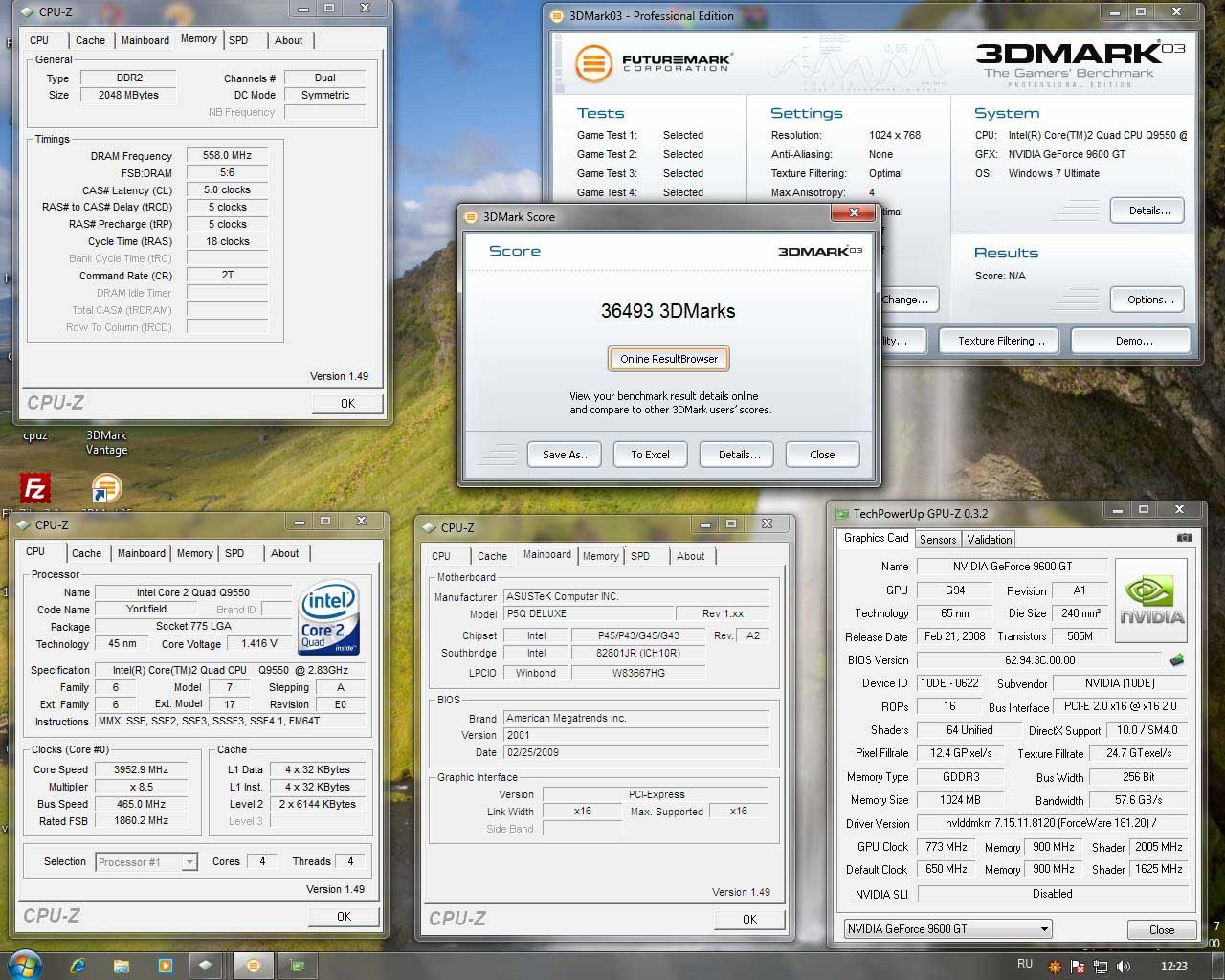This screenshot has height=980, width=1225.
Task: Click the 3DMark03 logo in the main window
Action: [x=1080, y=63]
